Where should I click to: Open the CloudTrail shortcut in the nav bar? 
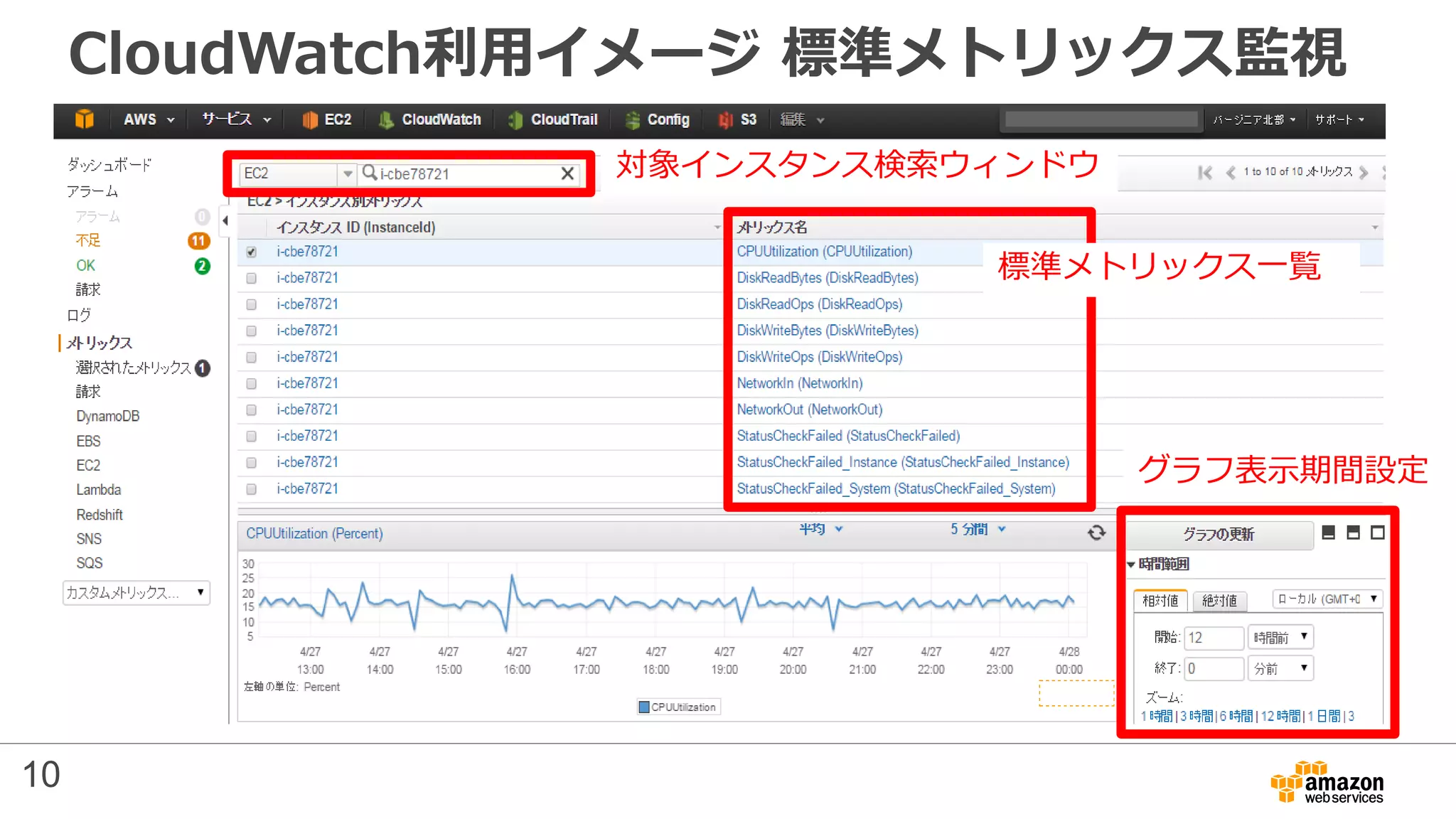pyautogui.click(x=553, y=120)
